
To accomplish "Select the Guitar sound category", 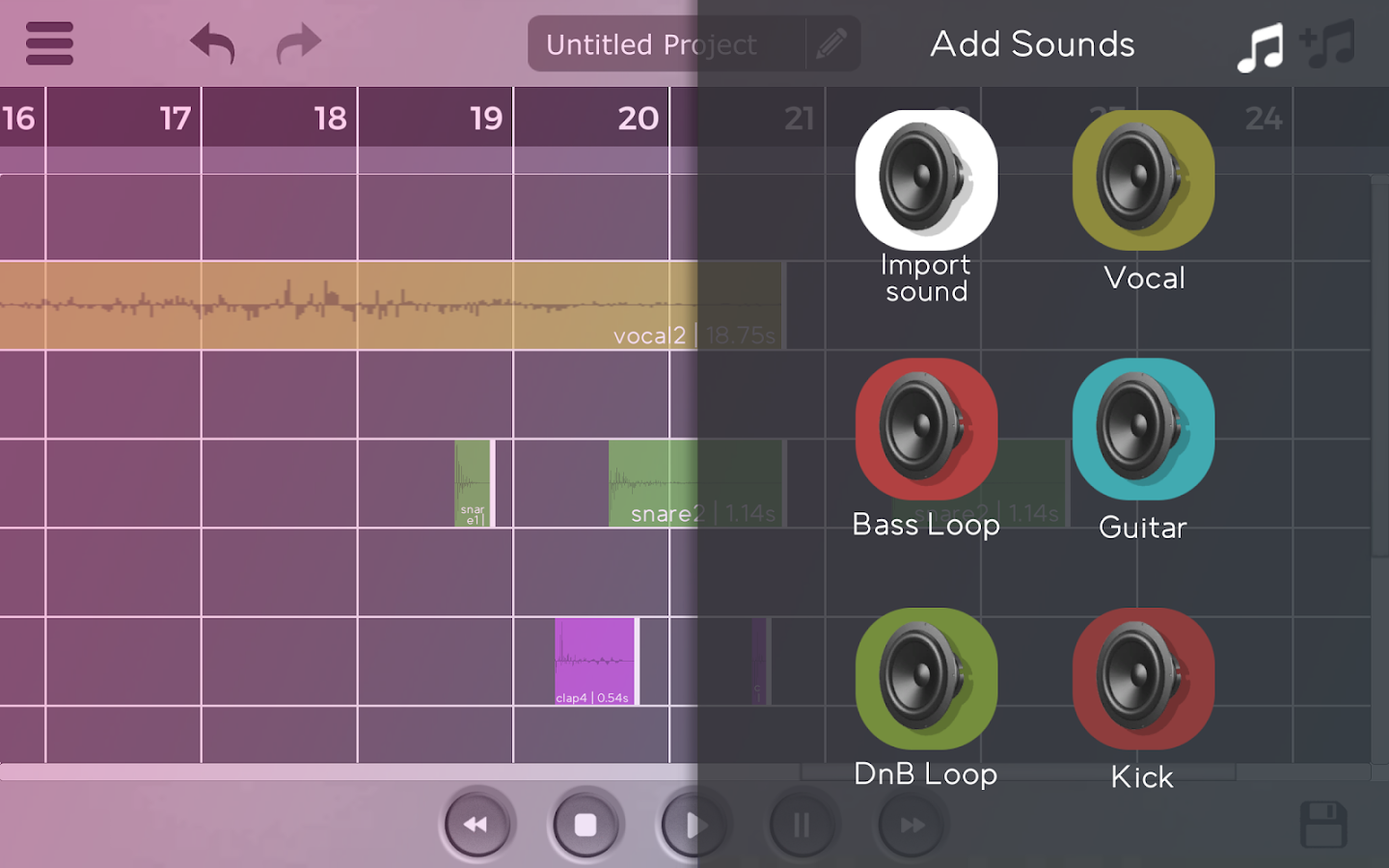I will 1143,429.
